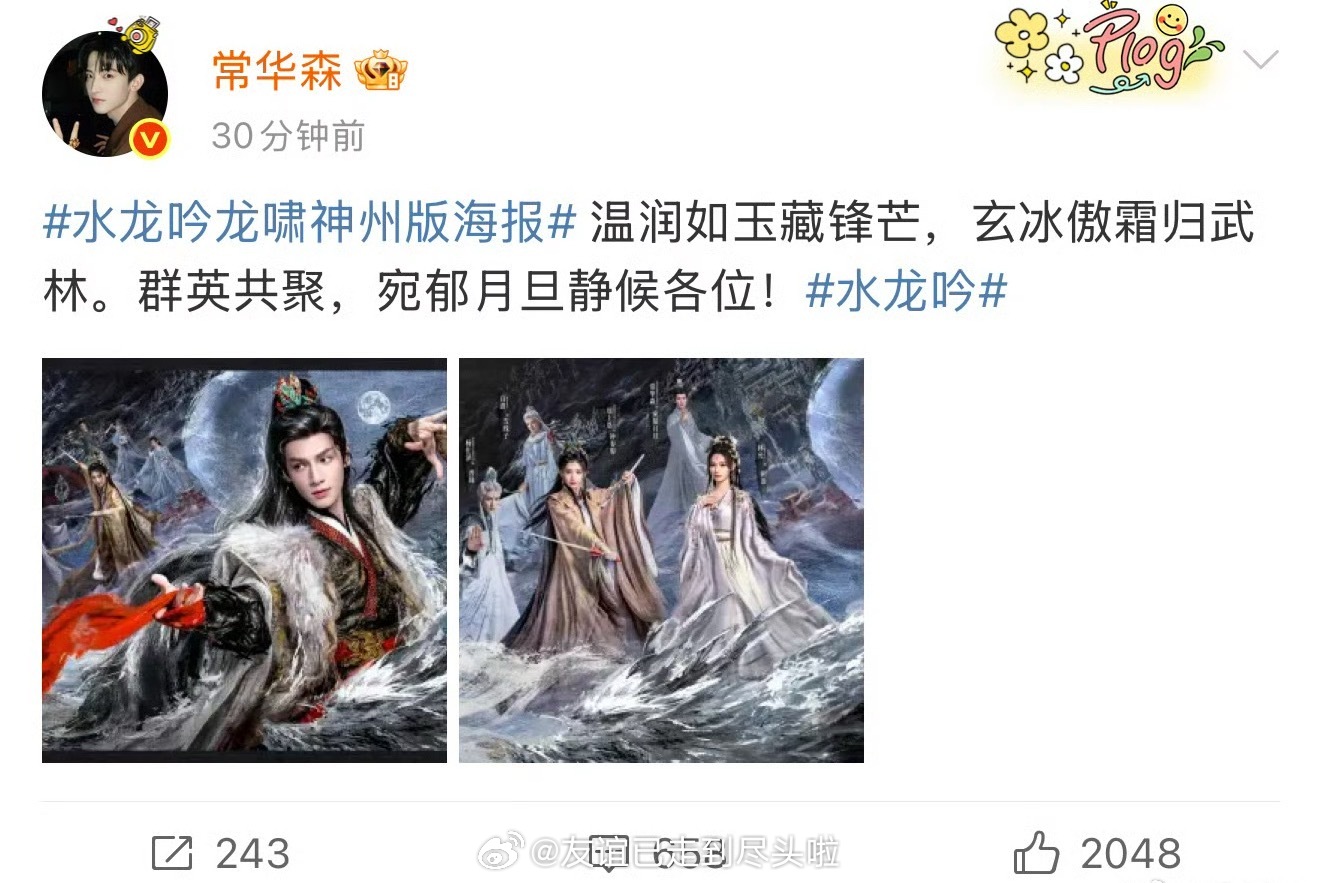
Task: Tap the Weibo watermark logo
Action: click(500, 853)
